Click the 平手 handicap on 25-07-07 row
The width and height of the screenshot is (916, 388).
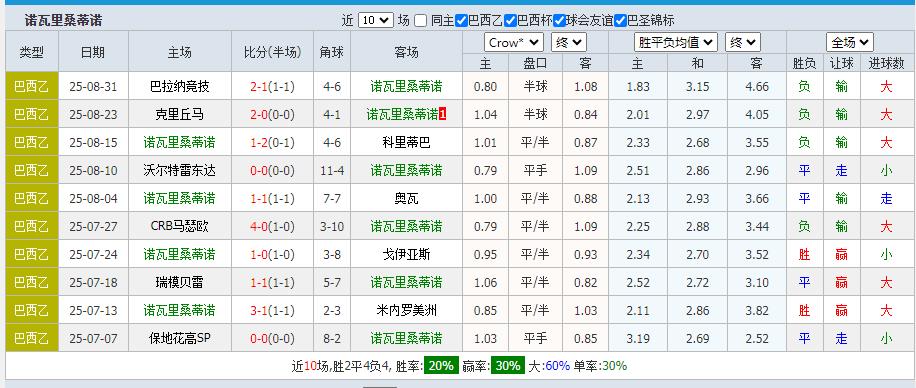click(x=536, y=338)
